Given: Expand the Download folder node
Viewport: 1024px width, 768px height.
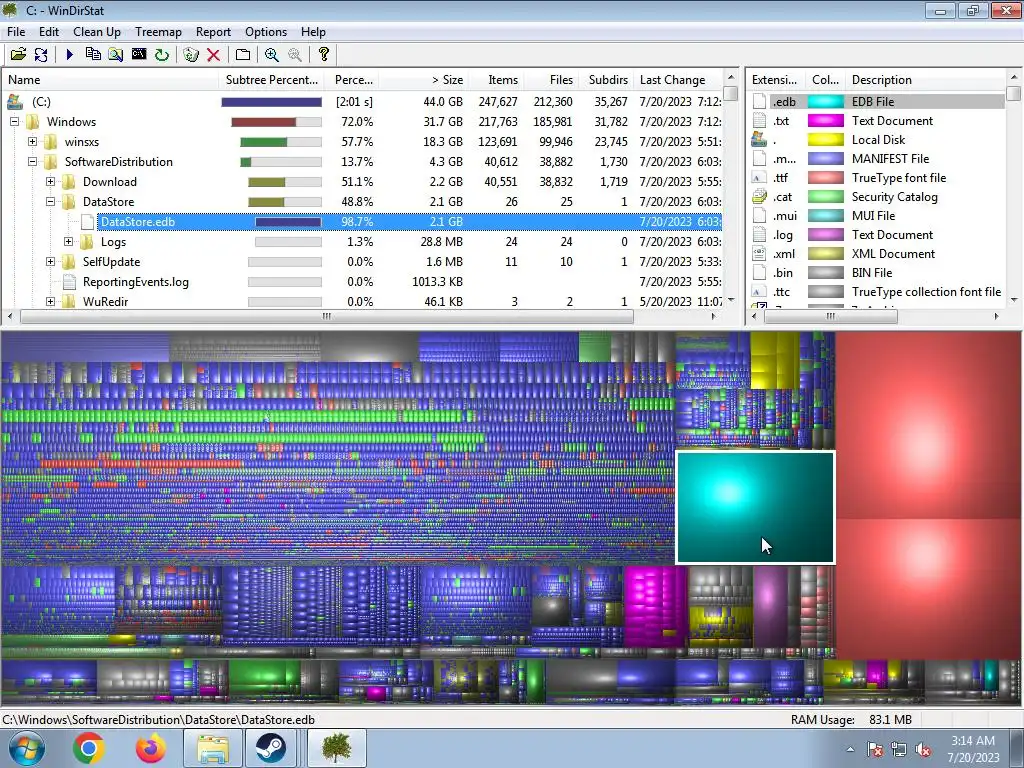Looking at the screenshot, I should point(50,182).
